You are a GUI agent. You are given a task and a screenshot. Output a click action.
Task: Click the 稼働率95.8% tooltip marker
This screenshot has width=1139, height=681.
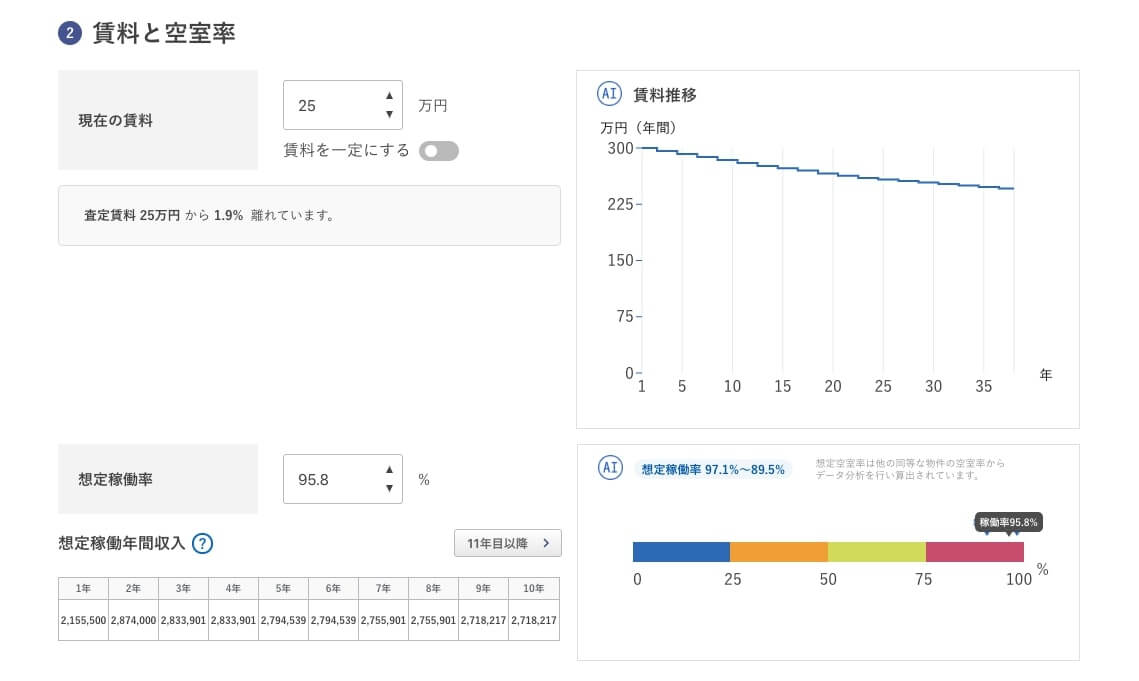(x=1009, y=522)
